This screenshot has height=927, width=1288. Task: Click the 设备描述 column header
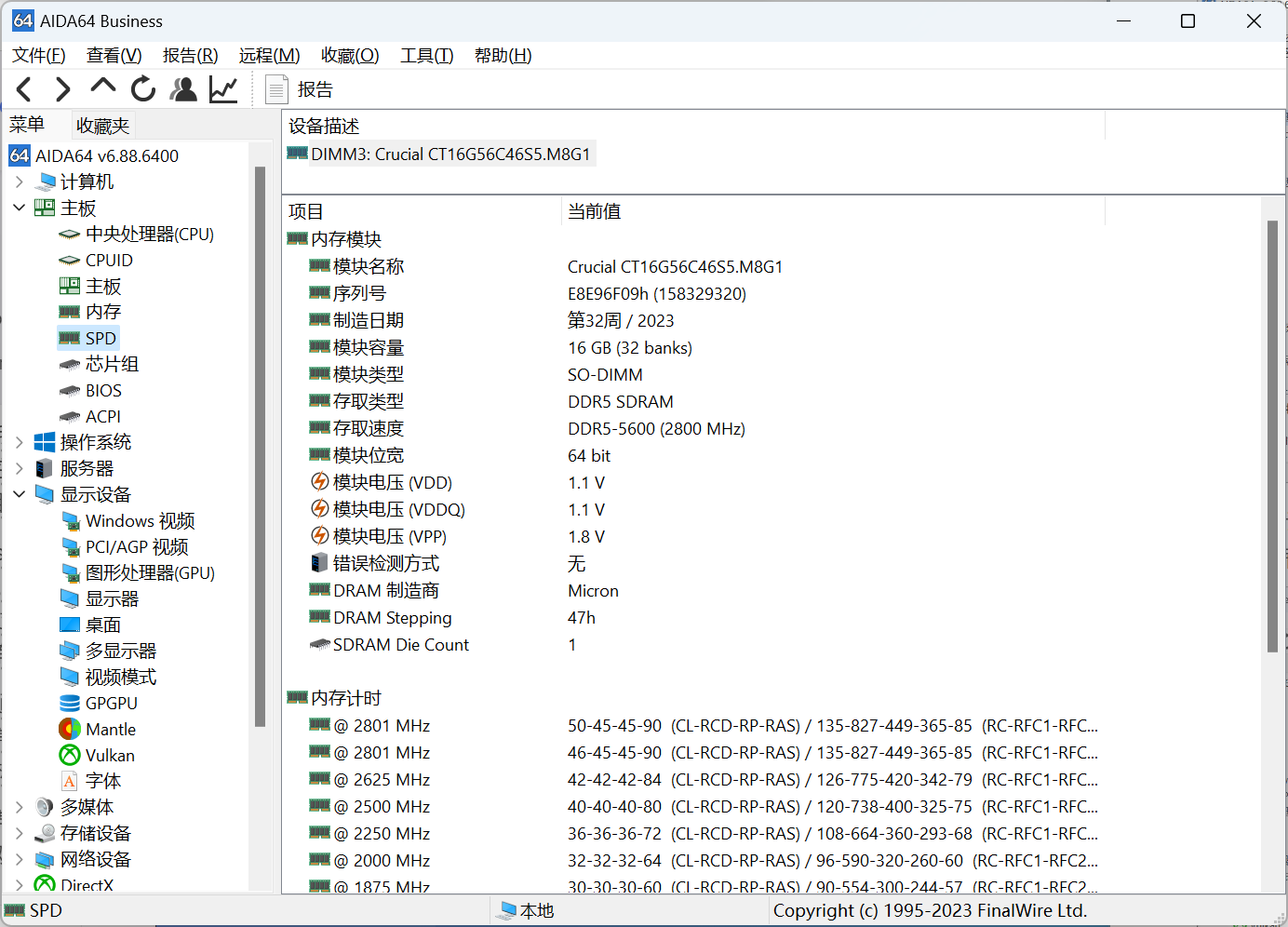coord(693,126)
